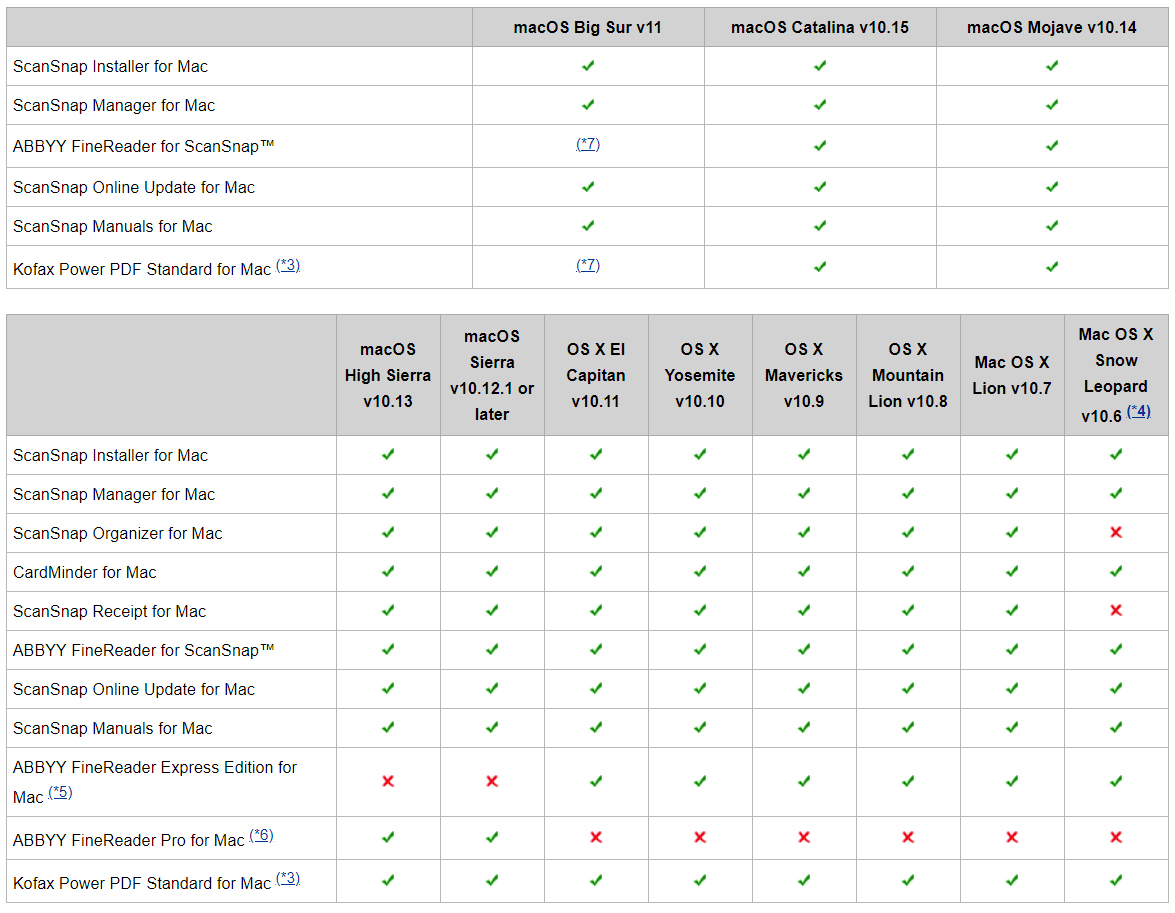1175x913 pixels.
Task: Follow the *3 footnote link in the lower table
Action: (x=288, y=879)
